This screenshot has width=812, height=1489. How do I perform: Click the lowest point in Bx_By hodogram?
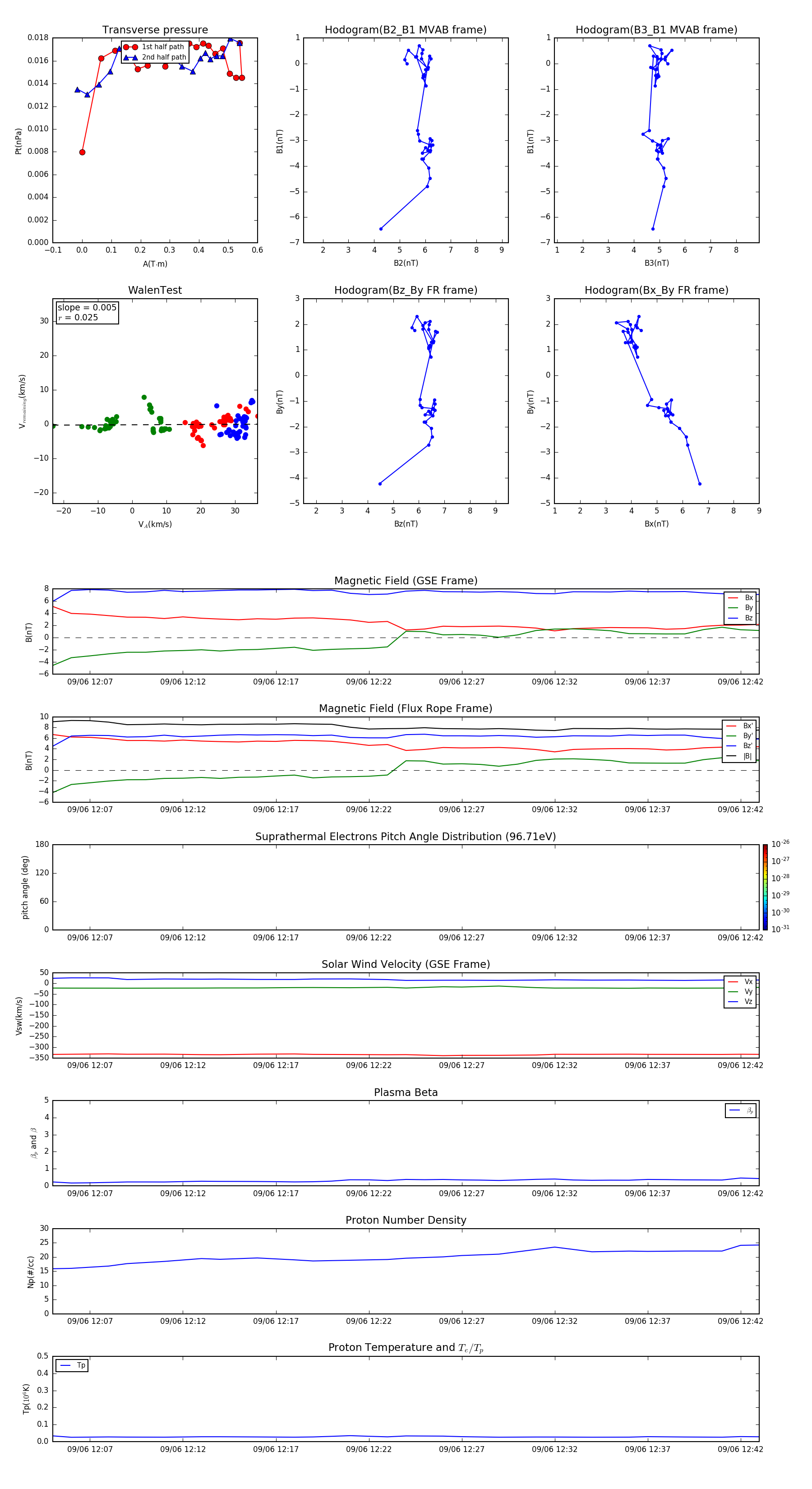pos(699,484)
